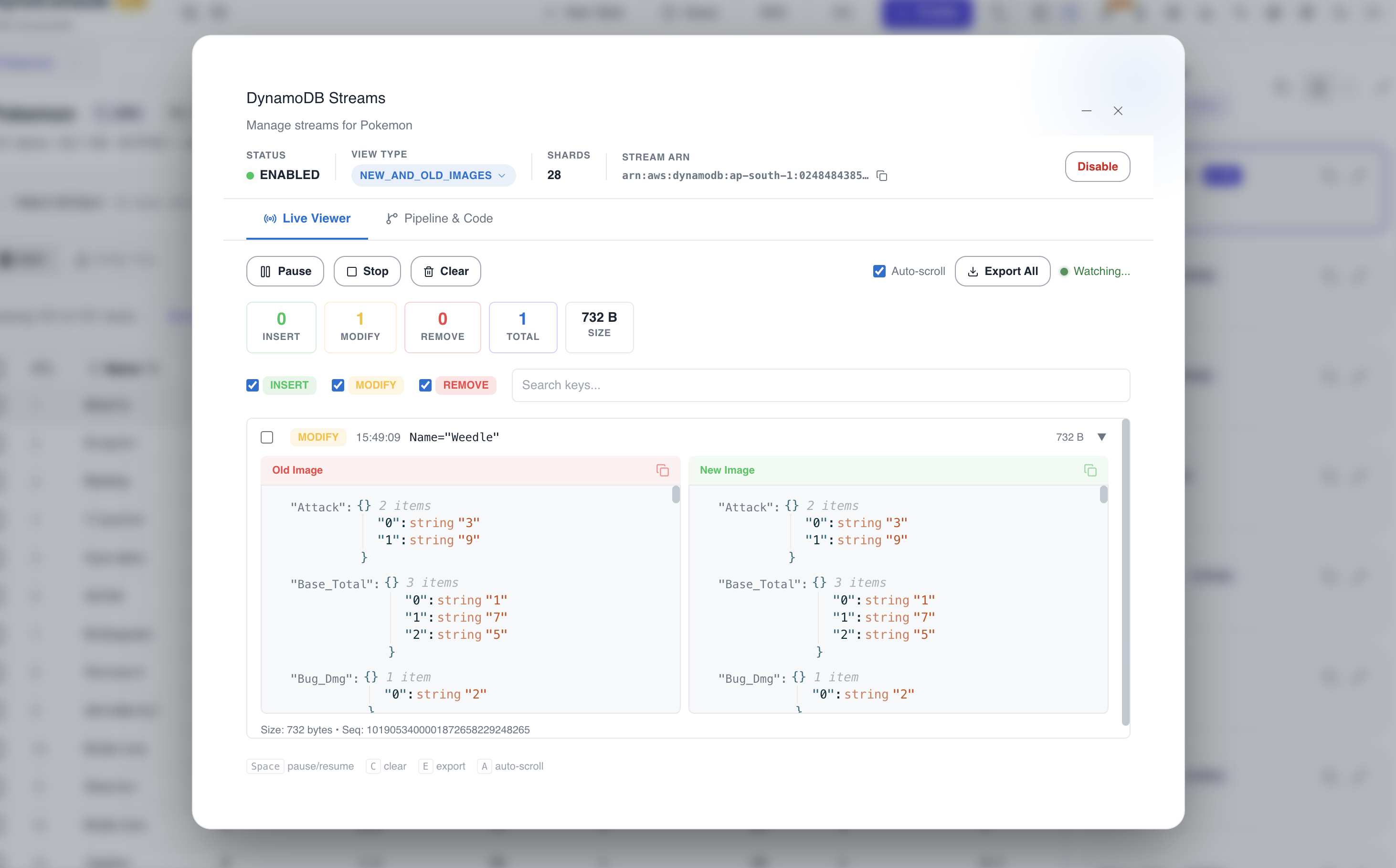Screen dimensions: 1396x868
Task: Collapse the Weedle MODIFY record
Action: tap(1101, 437)
